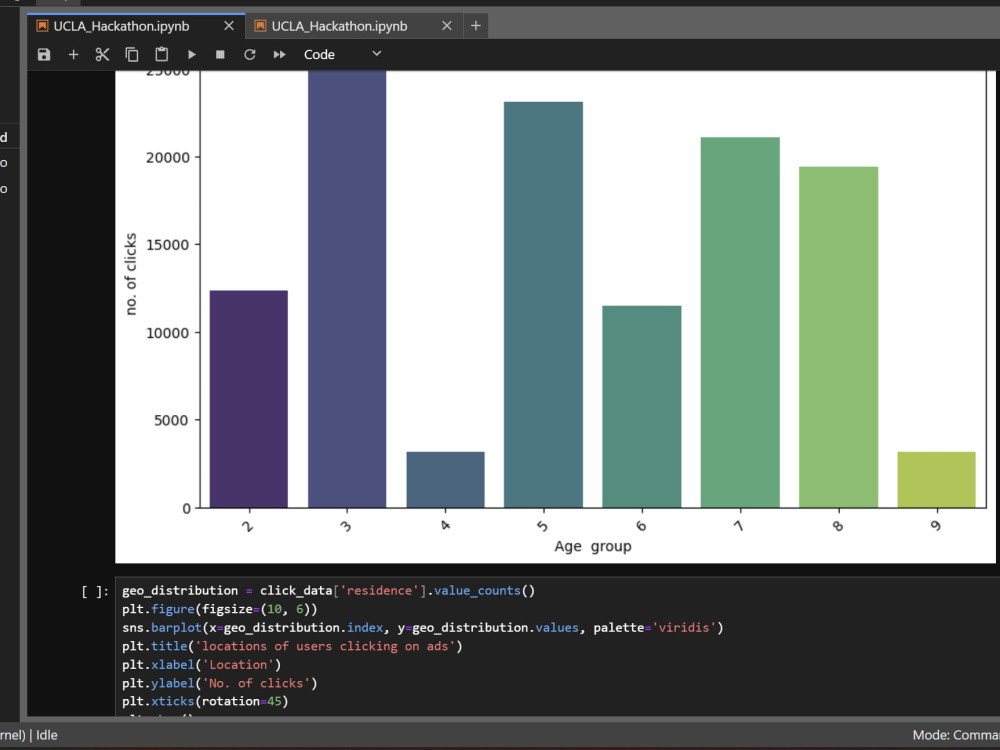Image resolution: width=1000 pixels, height=750 pixels.
Task: Click the bar for age group 4
Action: (x=445, y=480)
